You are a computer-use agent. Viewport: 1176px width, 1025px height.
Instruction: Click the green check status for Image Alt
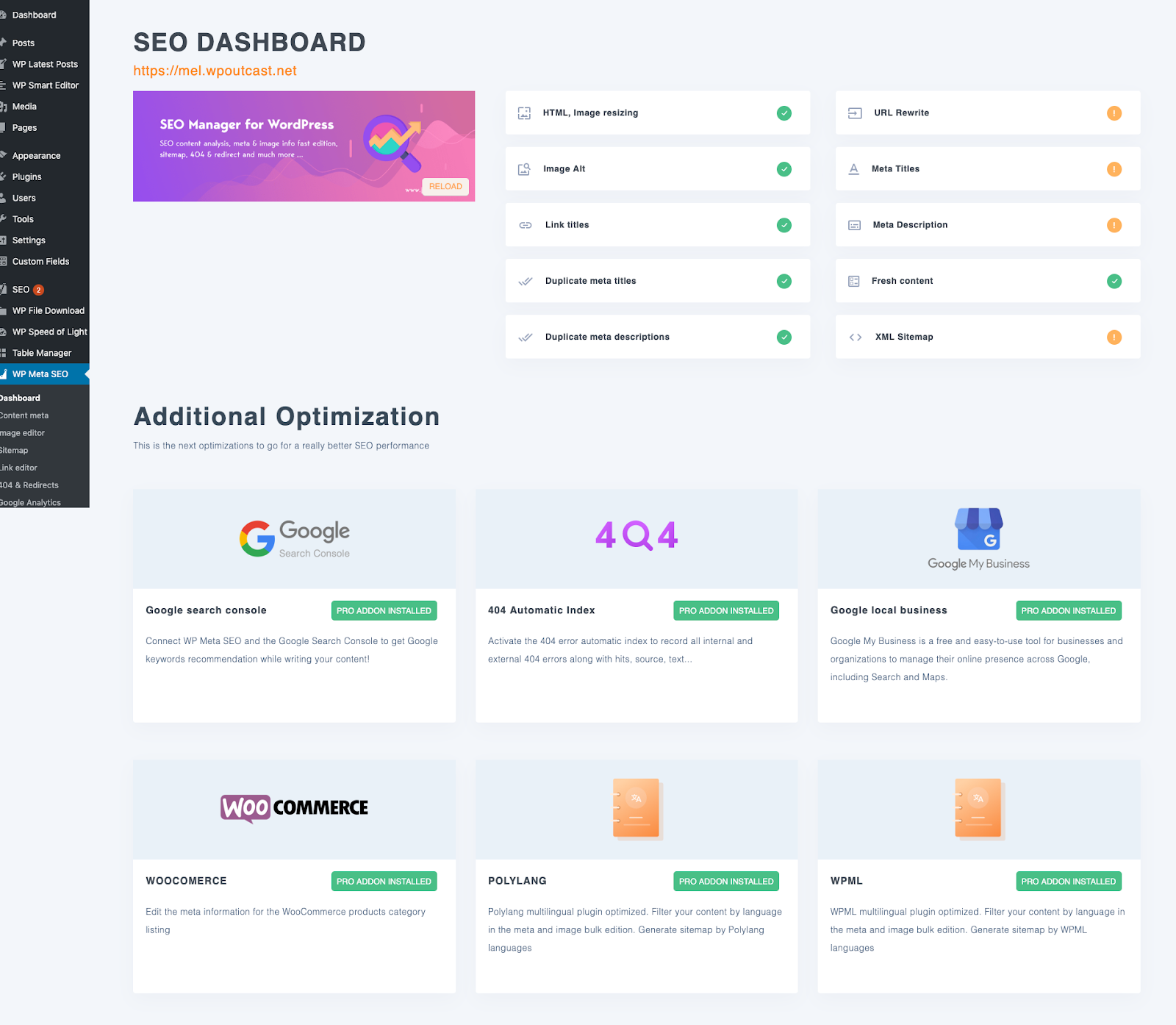click(784, 169)
